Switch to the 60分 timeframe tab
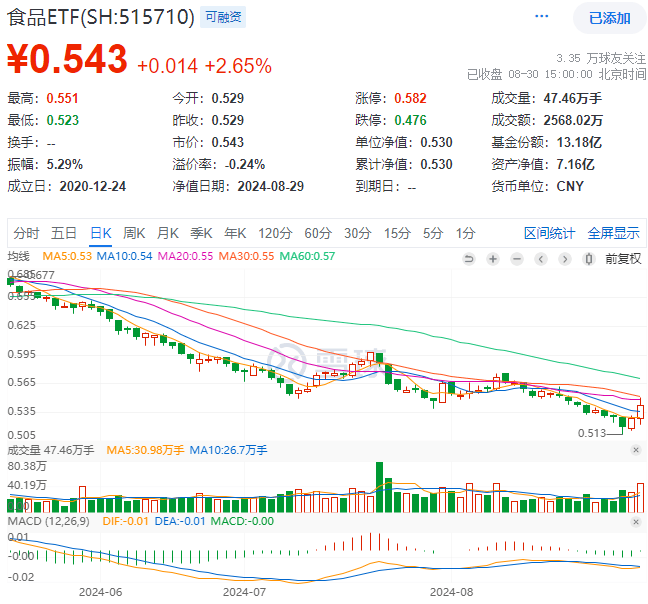Image resolution: width=648 pixels, height=604 pixels. coord(317,233)
